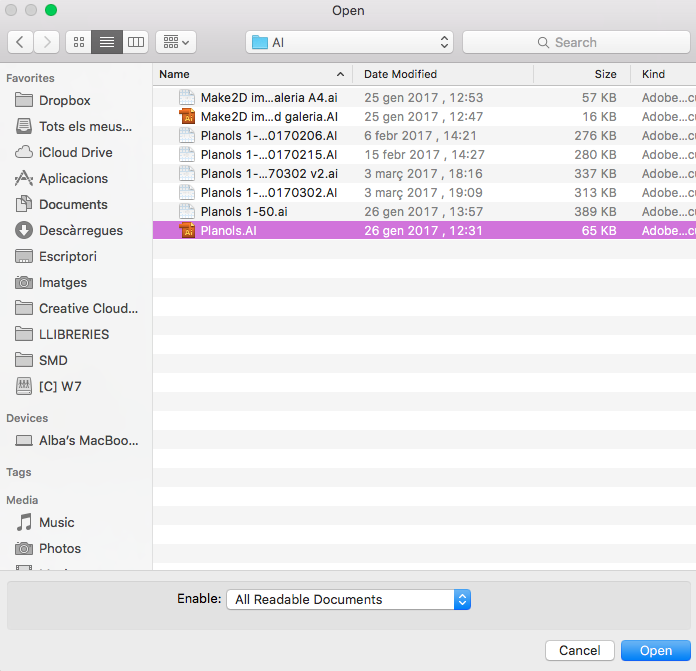Click the Photos camera icon
Viewport: 696px width, 671px height.
click(24, 549)
